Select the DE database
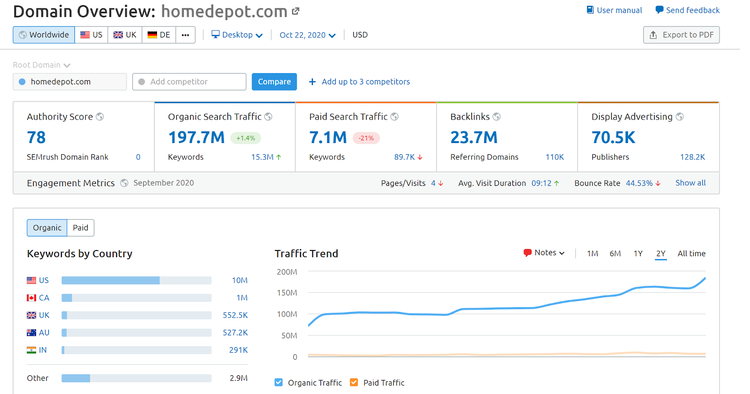The height and width of the screenshot is (394, 750). (x=159, y=35)
